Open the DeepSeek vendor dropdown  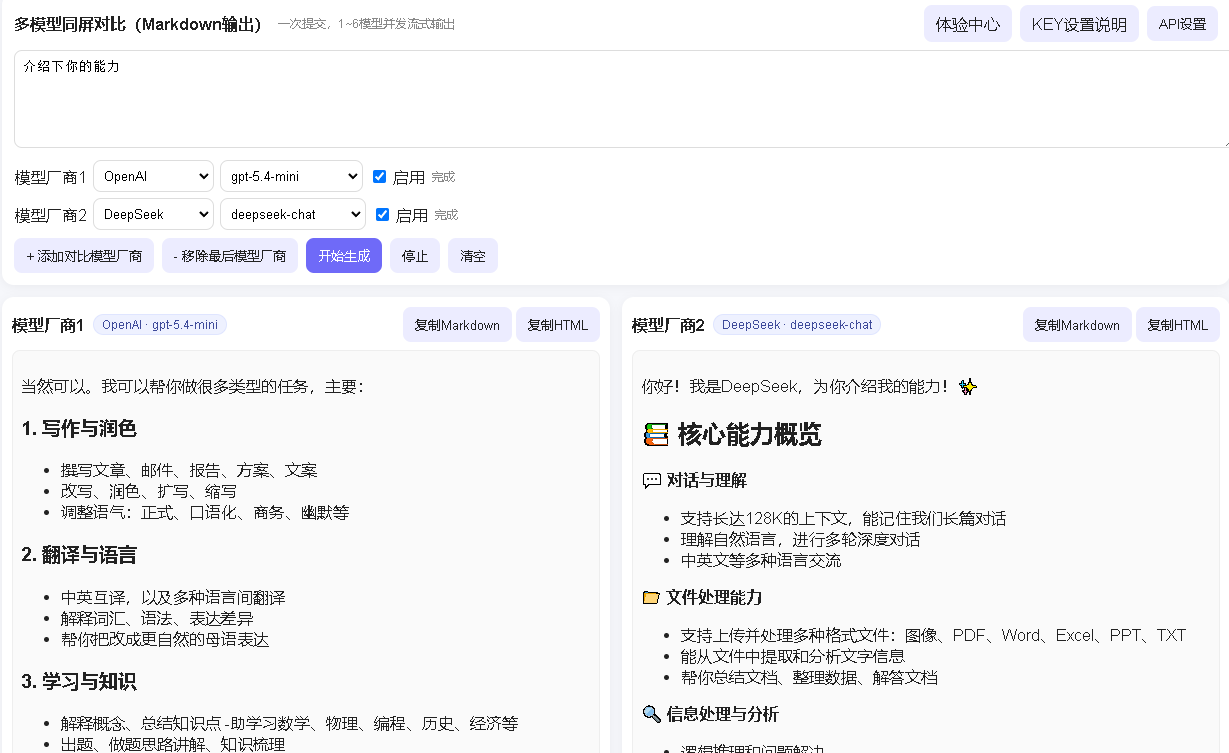[x=153, y=215]
